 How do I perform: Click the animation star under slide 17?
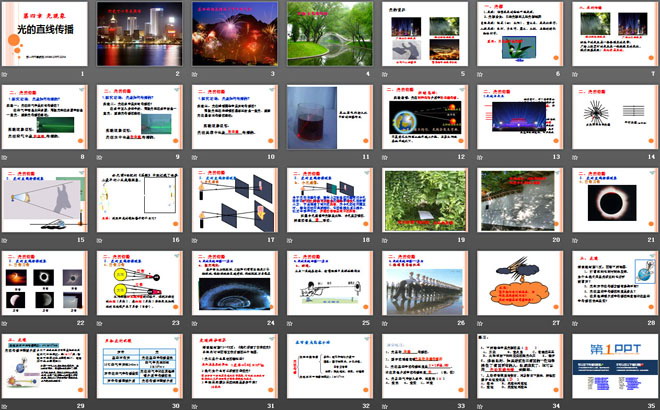coord(195,240)
